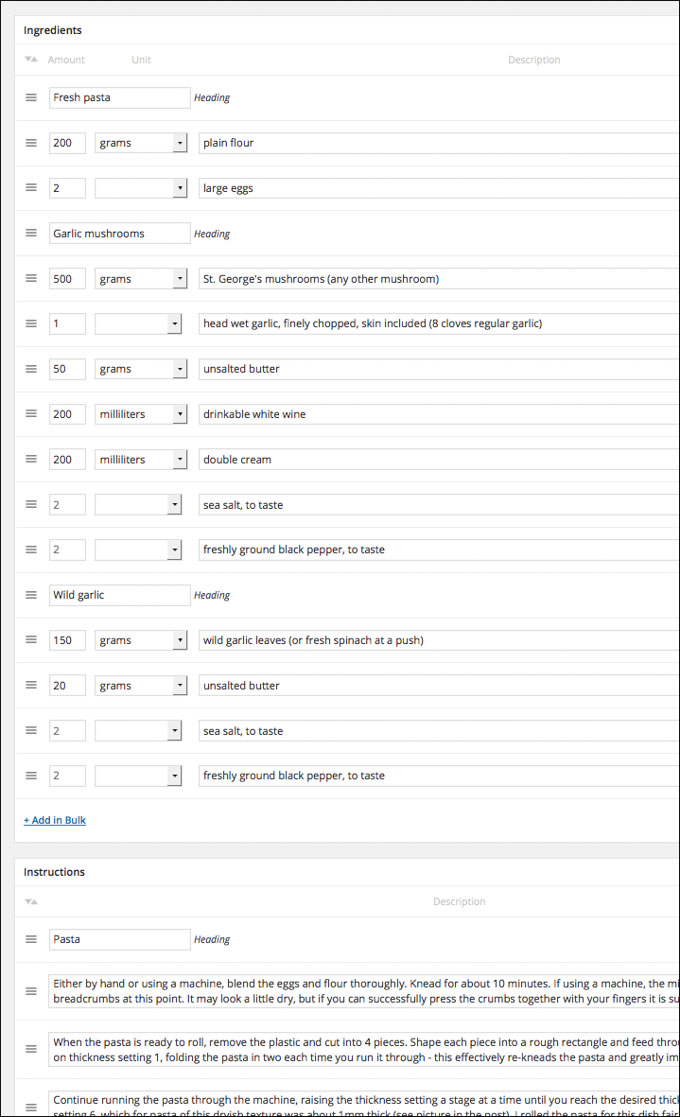Click drag handle for double cream row
Screen dimensions: 680x1117
point(31,459)
